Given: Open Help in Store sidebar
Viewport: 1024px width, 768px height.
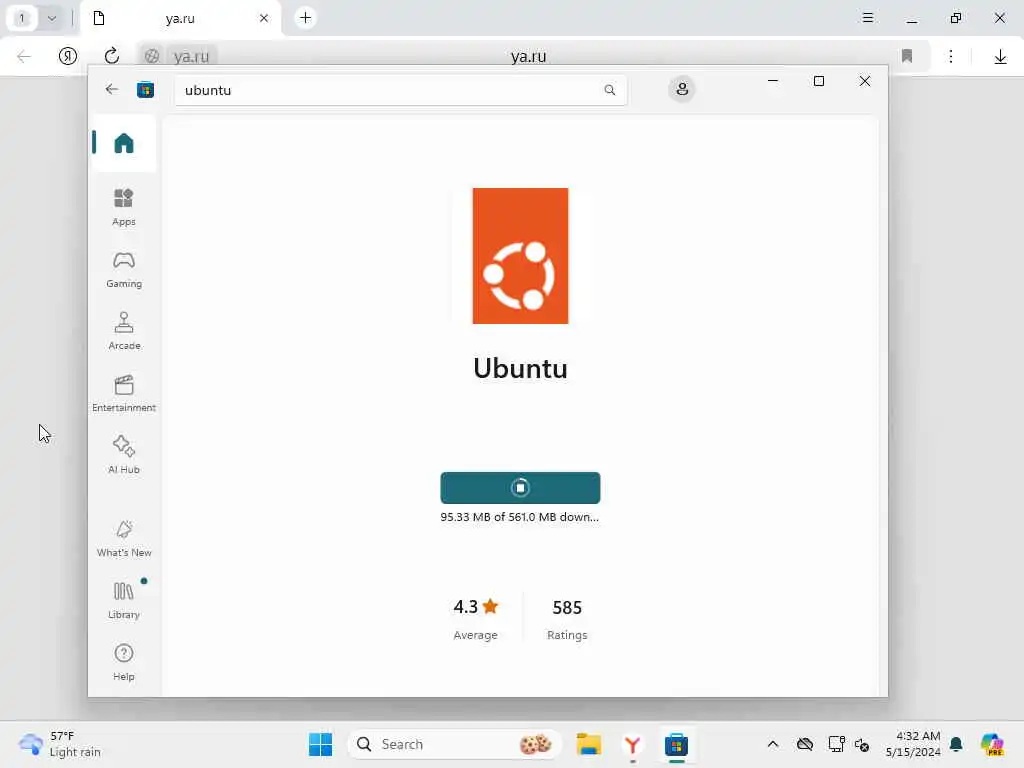Looking at the screenshot, I should [123, 662].
